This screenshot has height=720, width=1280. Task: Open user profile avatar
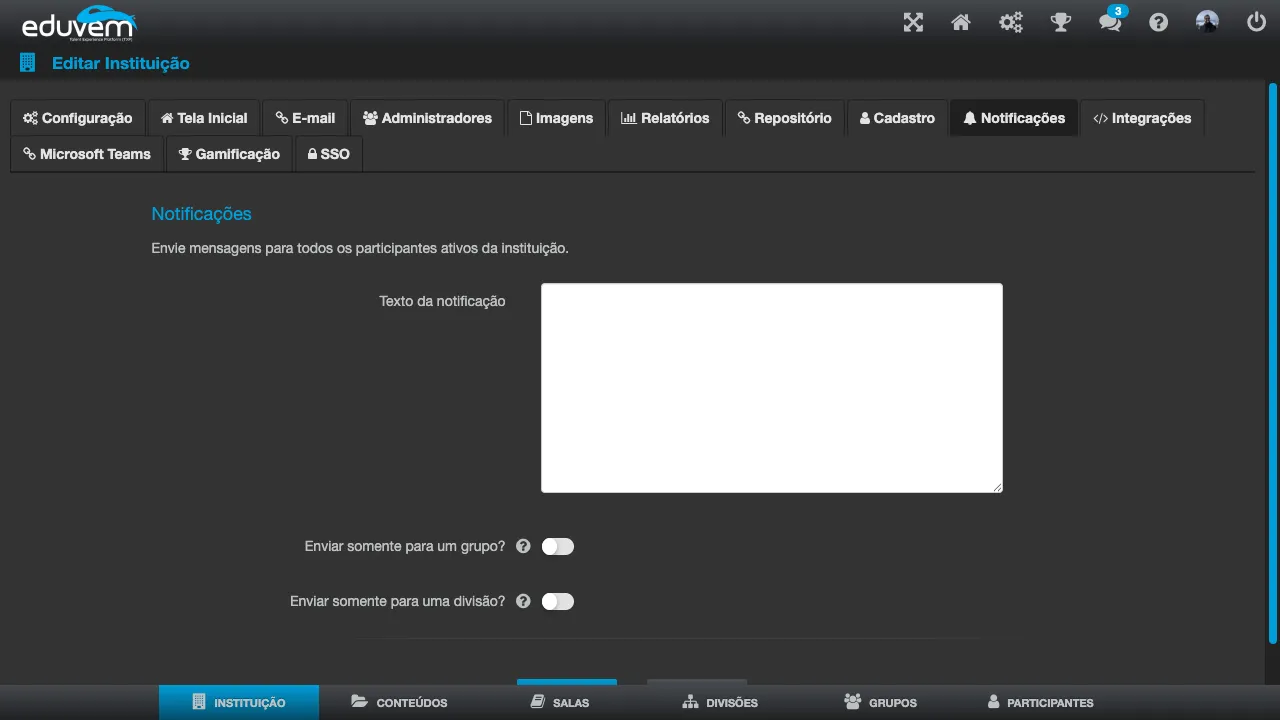(1207, 22)
